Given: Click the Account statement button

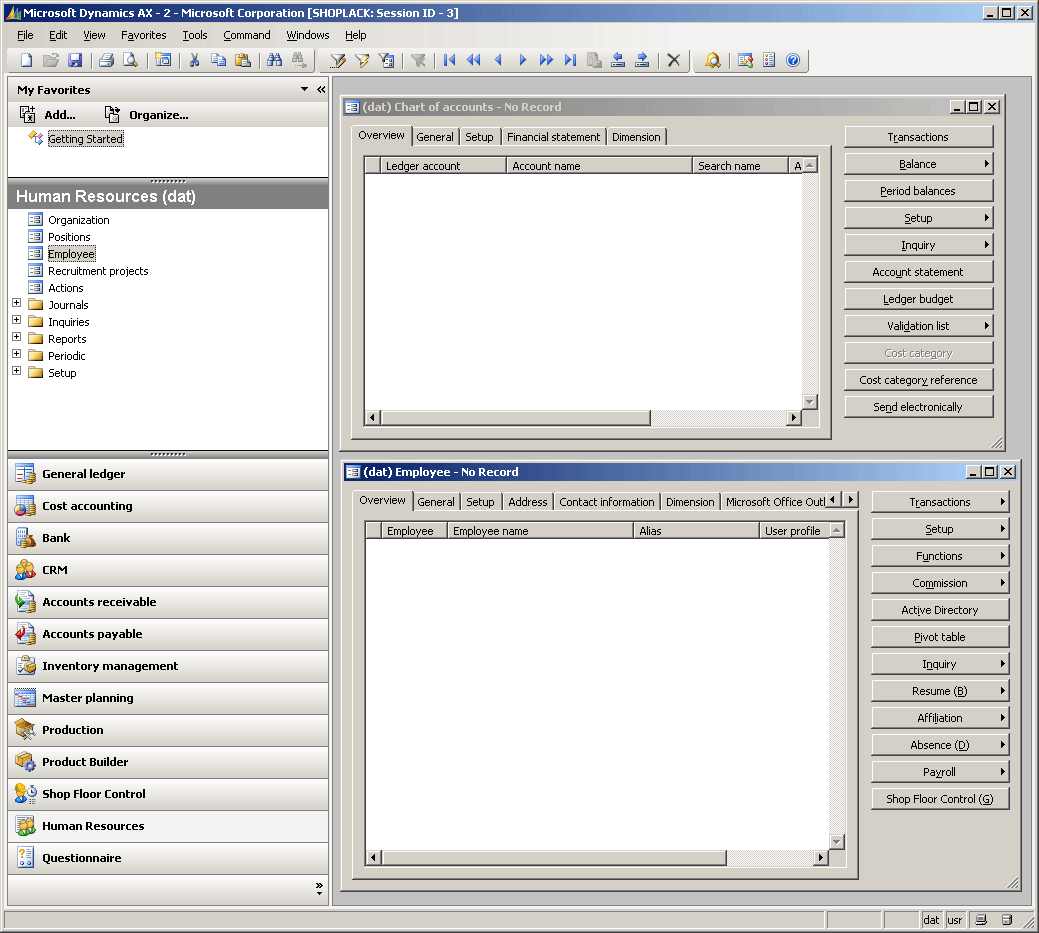Looking at the screenshot, I should click(918, 272).
